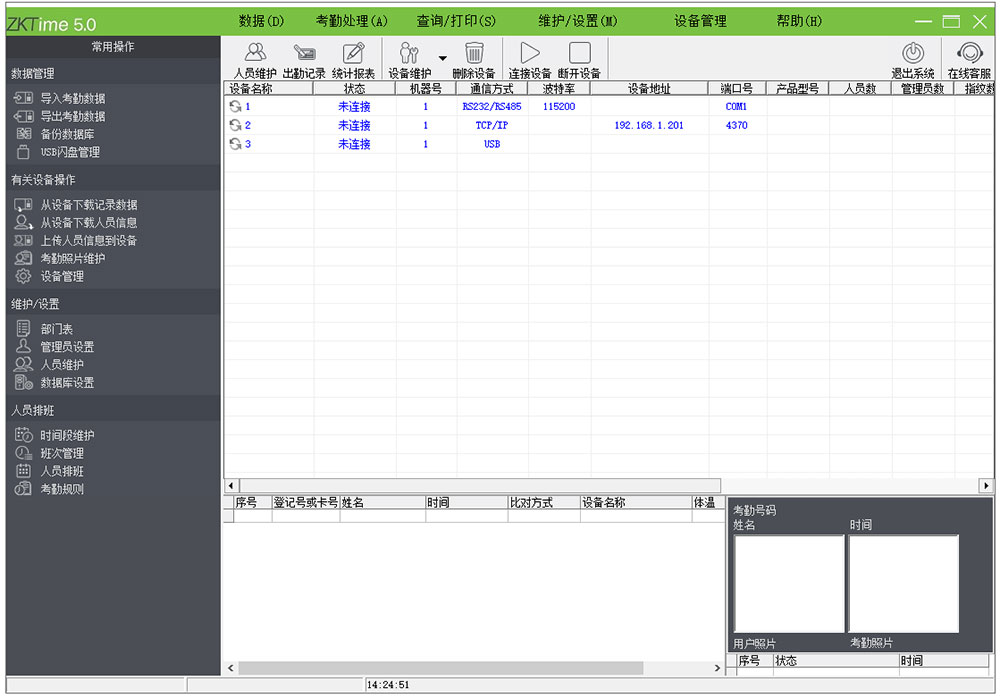Click 从设备下载记录数据 in sidebar
Image resolution: width=1000 pixels, height=698 pixels.
(x=89, y=205)
